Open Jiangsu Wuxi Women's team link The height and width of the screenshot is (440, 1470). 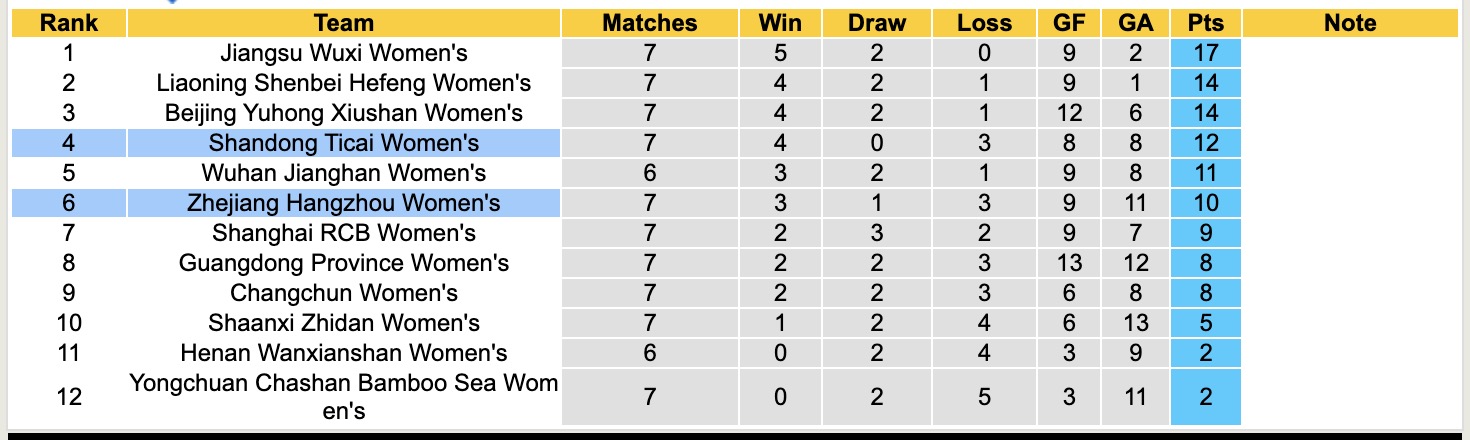pyautogui.click(x=344, y=53)
